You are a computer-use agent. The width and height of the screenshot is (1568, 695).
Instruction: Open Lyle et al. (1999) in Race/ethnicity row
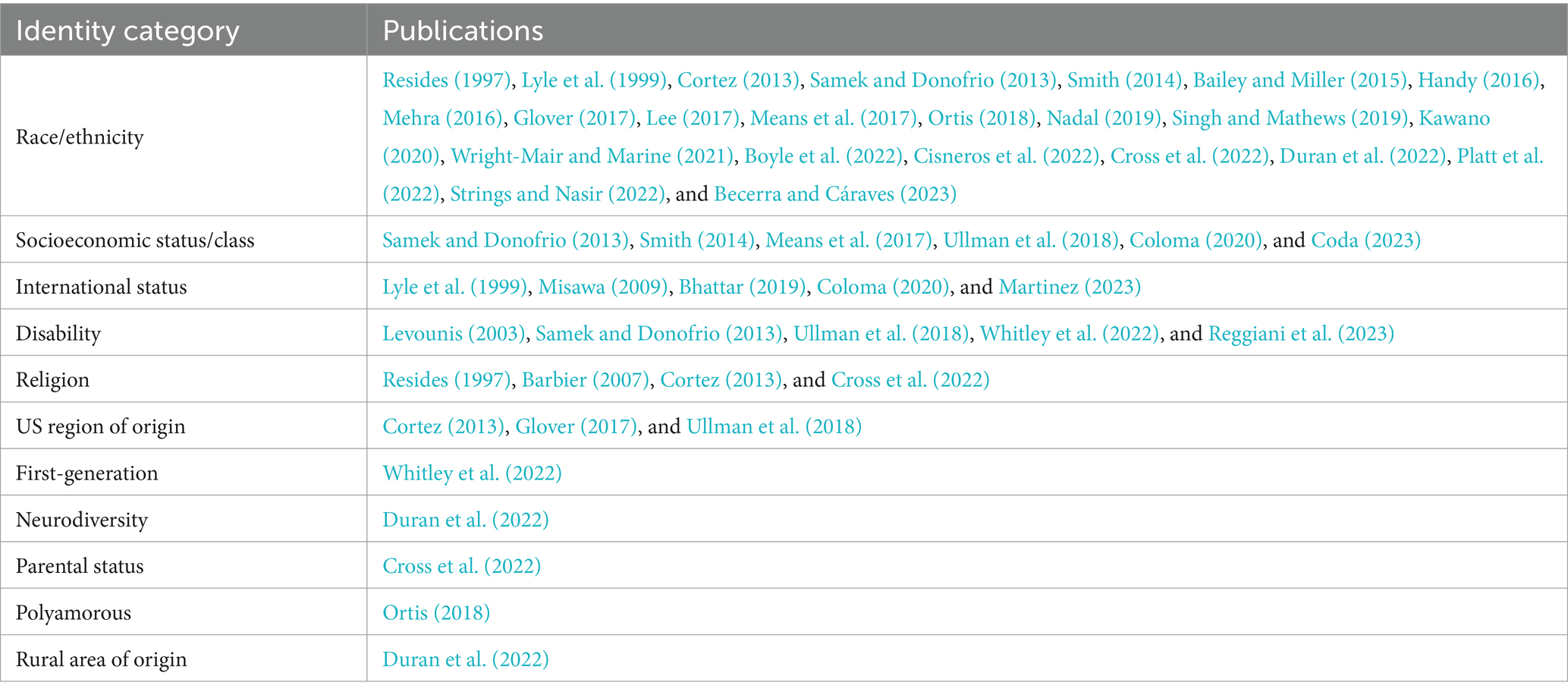[594, 80]
